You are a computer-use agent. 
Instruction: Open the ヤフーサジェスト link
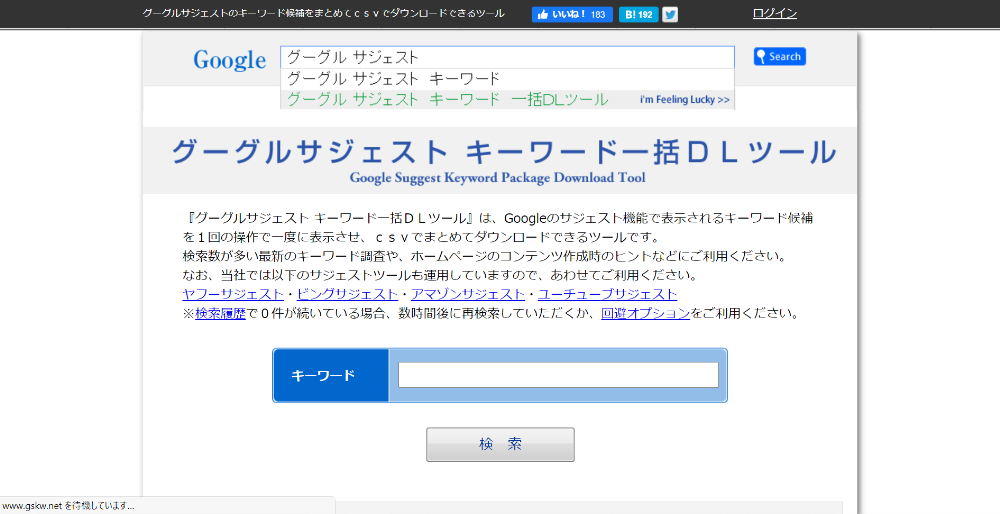(x=233, y=294)
